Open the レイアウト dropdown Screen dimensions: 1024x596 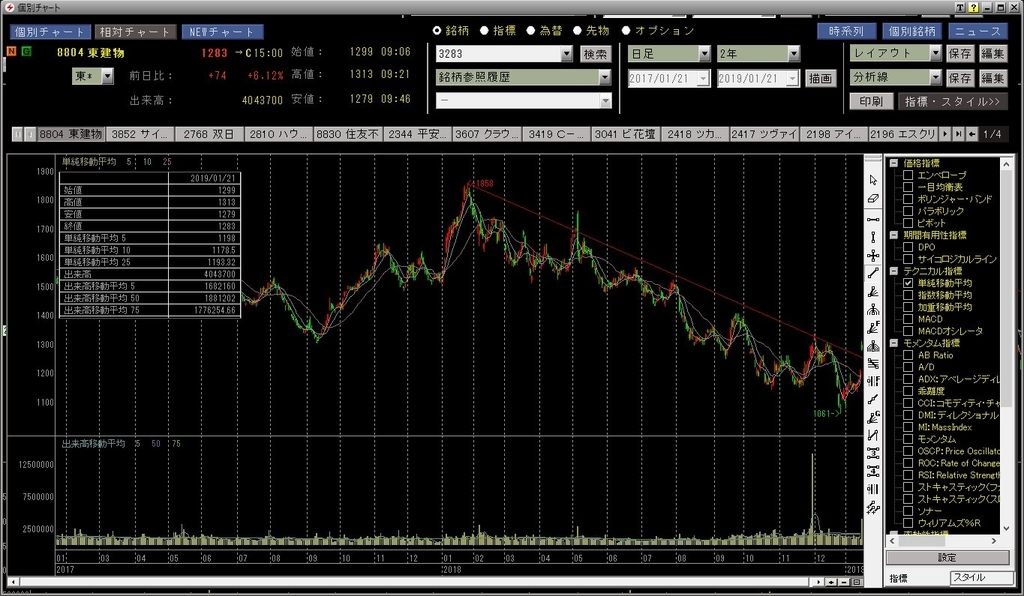click(935, 53)
